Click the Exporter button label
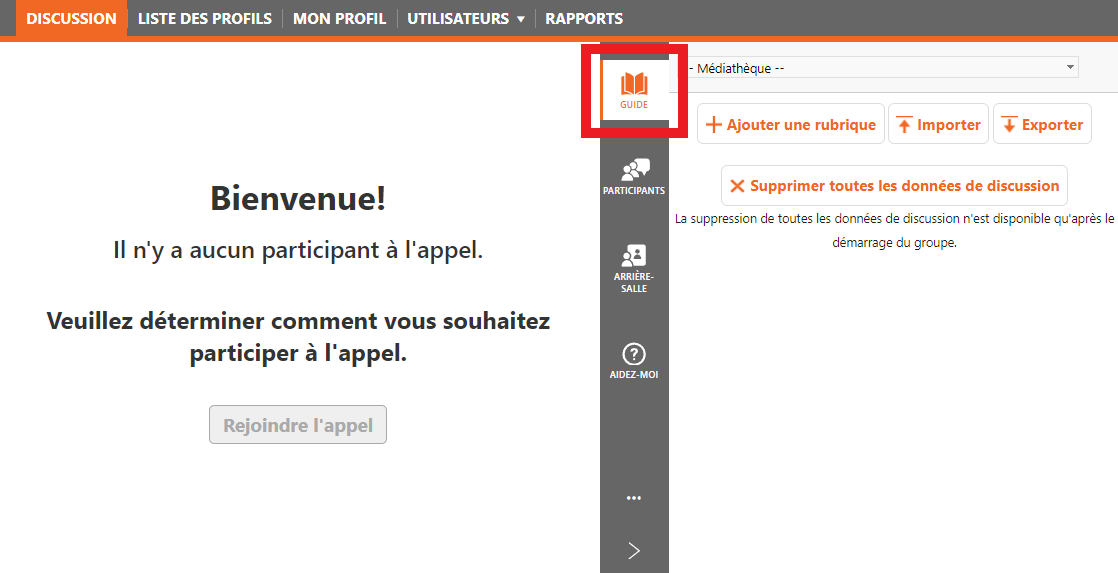 (x=1052, y=125)
